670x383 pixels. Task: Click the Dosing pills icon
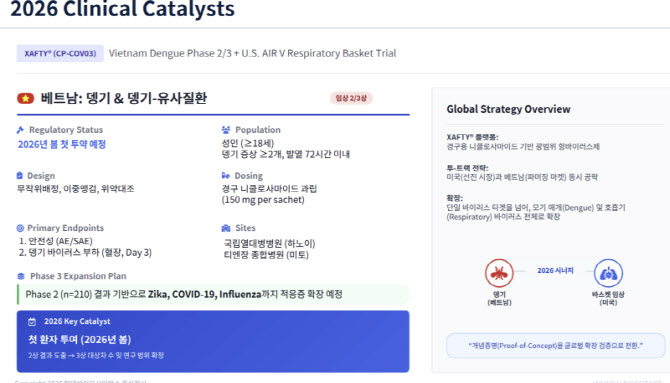coord(226,176)
